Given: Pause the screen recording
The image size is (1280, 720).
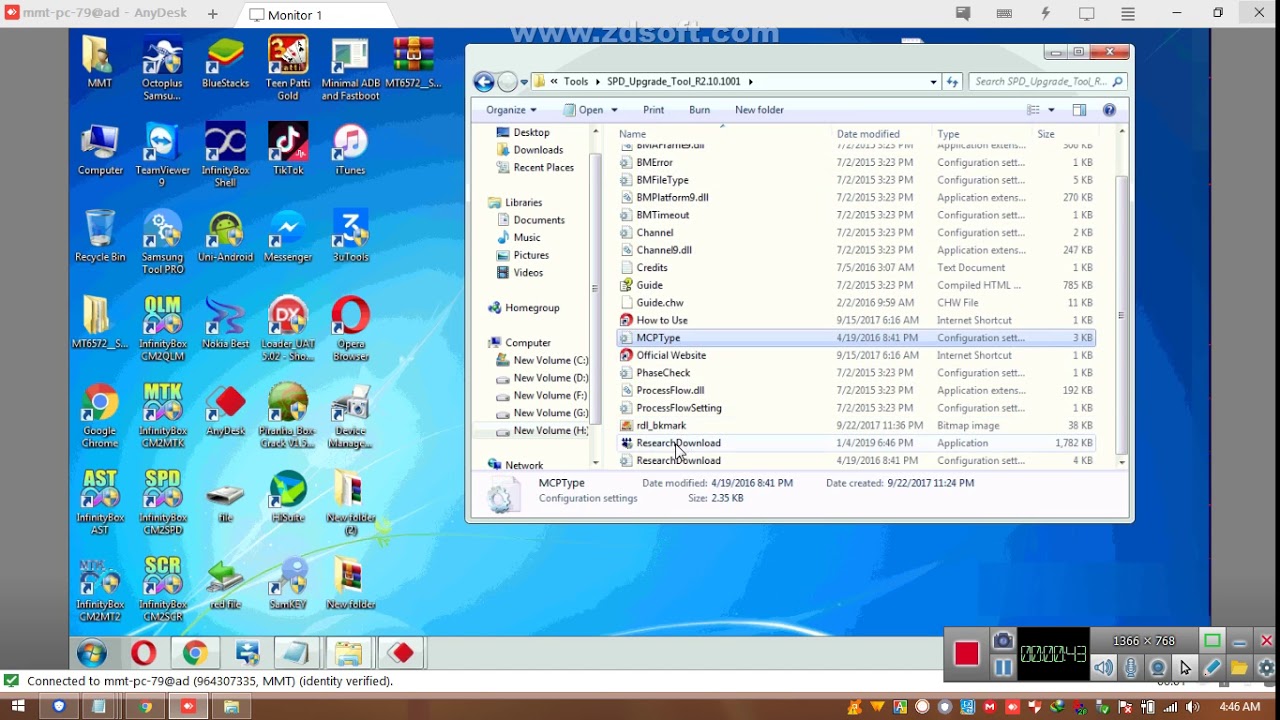Looking at the screenshot, I should [x=1003, y=668].
